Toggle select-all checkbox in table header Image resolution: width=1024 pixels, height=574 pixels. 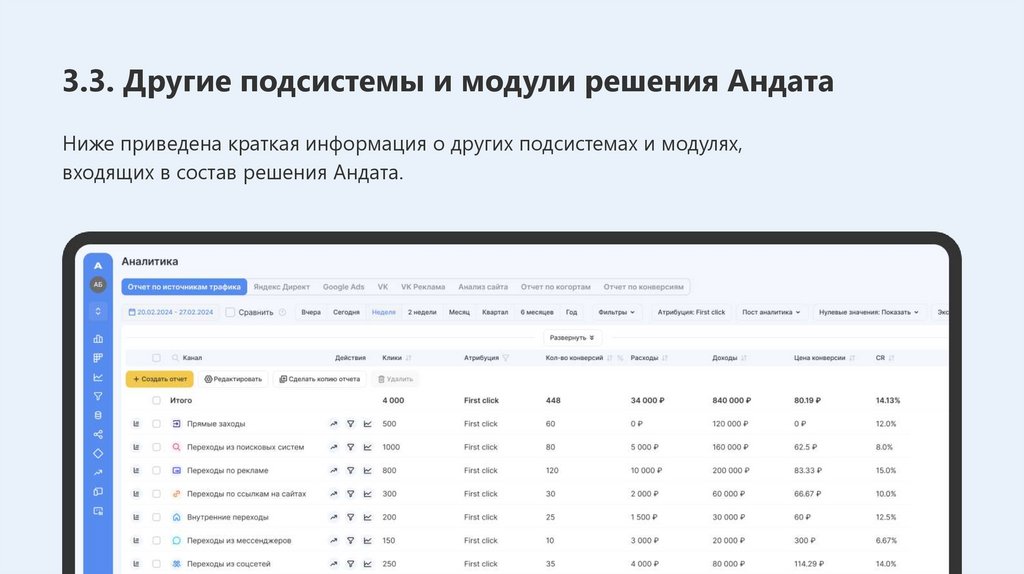[156, 358]
